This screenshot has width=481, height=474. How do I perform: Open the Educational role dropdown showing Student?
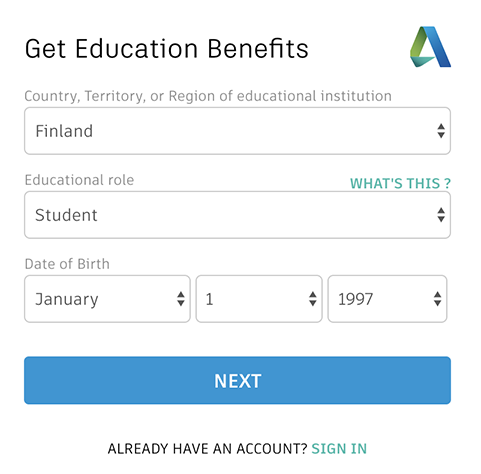pyautogui.click(x=237, y=215)
